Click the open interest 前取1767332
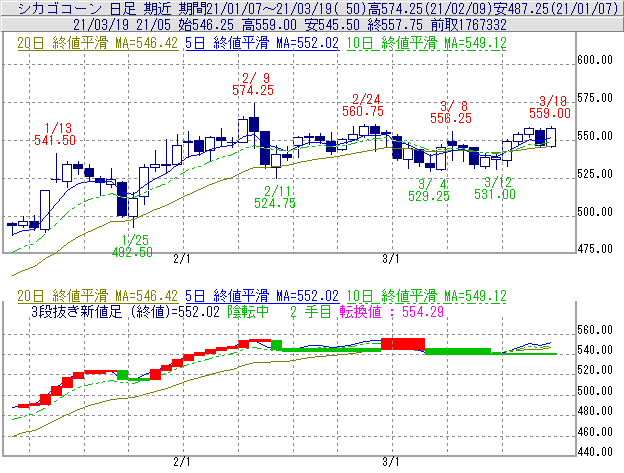The image size is (624, 473). tap(468, 25)
